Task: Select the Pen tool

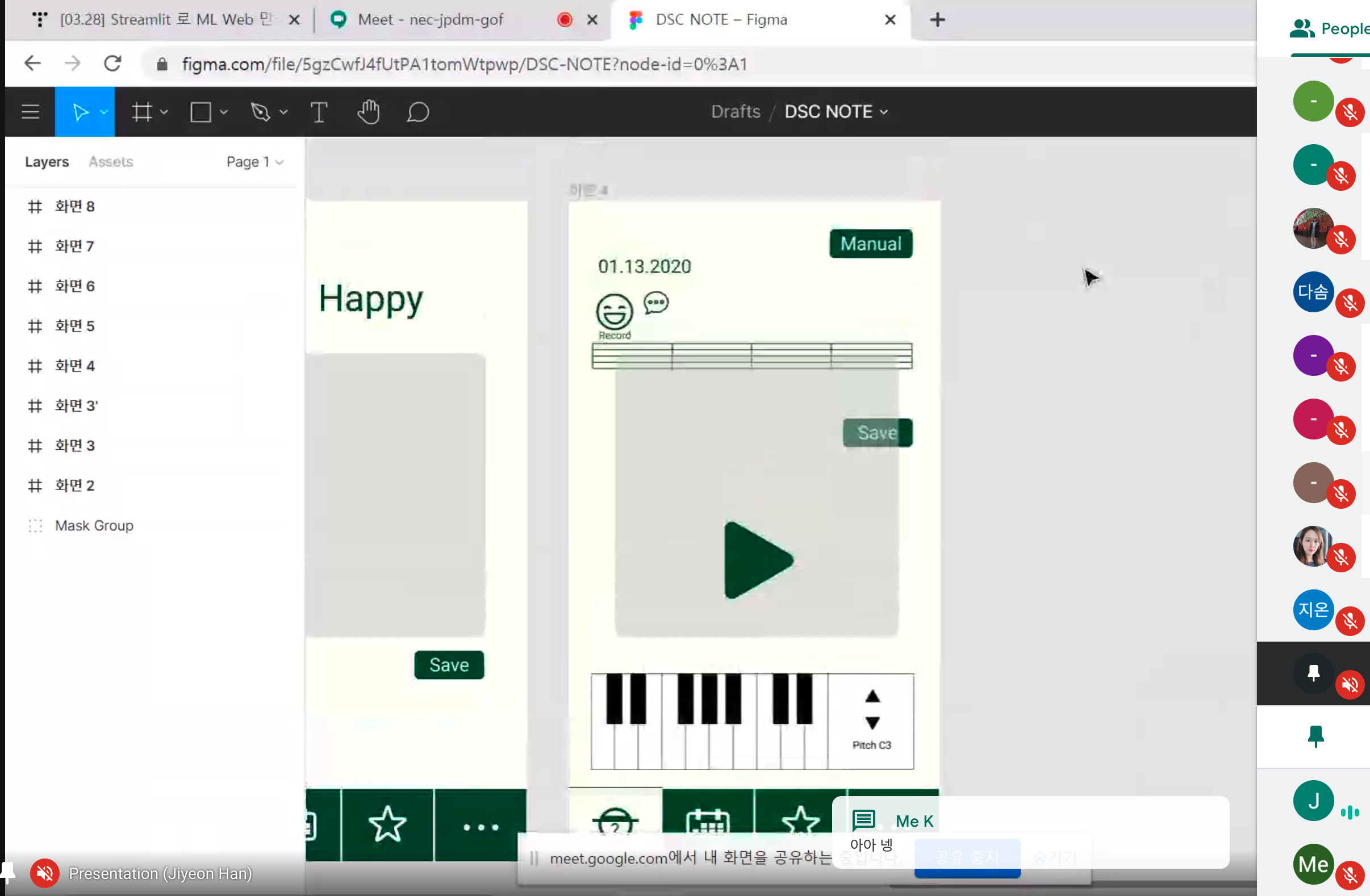Action: tap(260, 112)
